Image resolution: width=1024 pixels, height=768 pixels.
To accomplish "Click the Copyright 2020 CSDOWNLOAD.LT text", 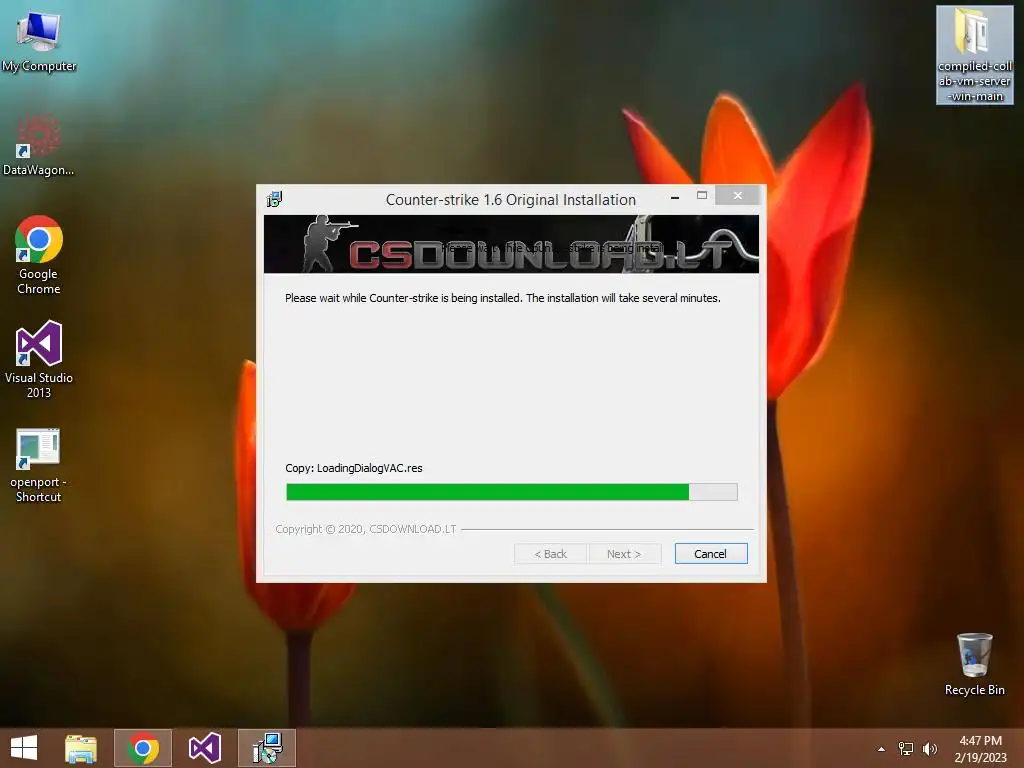I will (366, 529).
